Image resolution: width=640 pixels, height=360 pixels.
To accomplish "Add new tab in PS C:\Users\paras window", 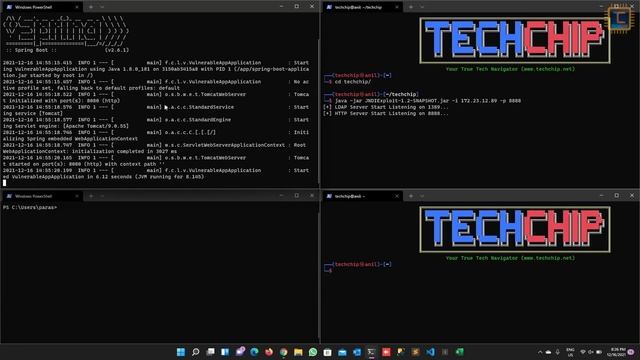I will 91,196.
